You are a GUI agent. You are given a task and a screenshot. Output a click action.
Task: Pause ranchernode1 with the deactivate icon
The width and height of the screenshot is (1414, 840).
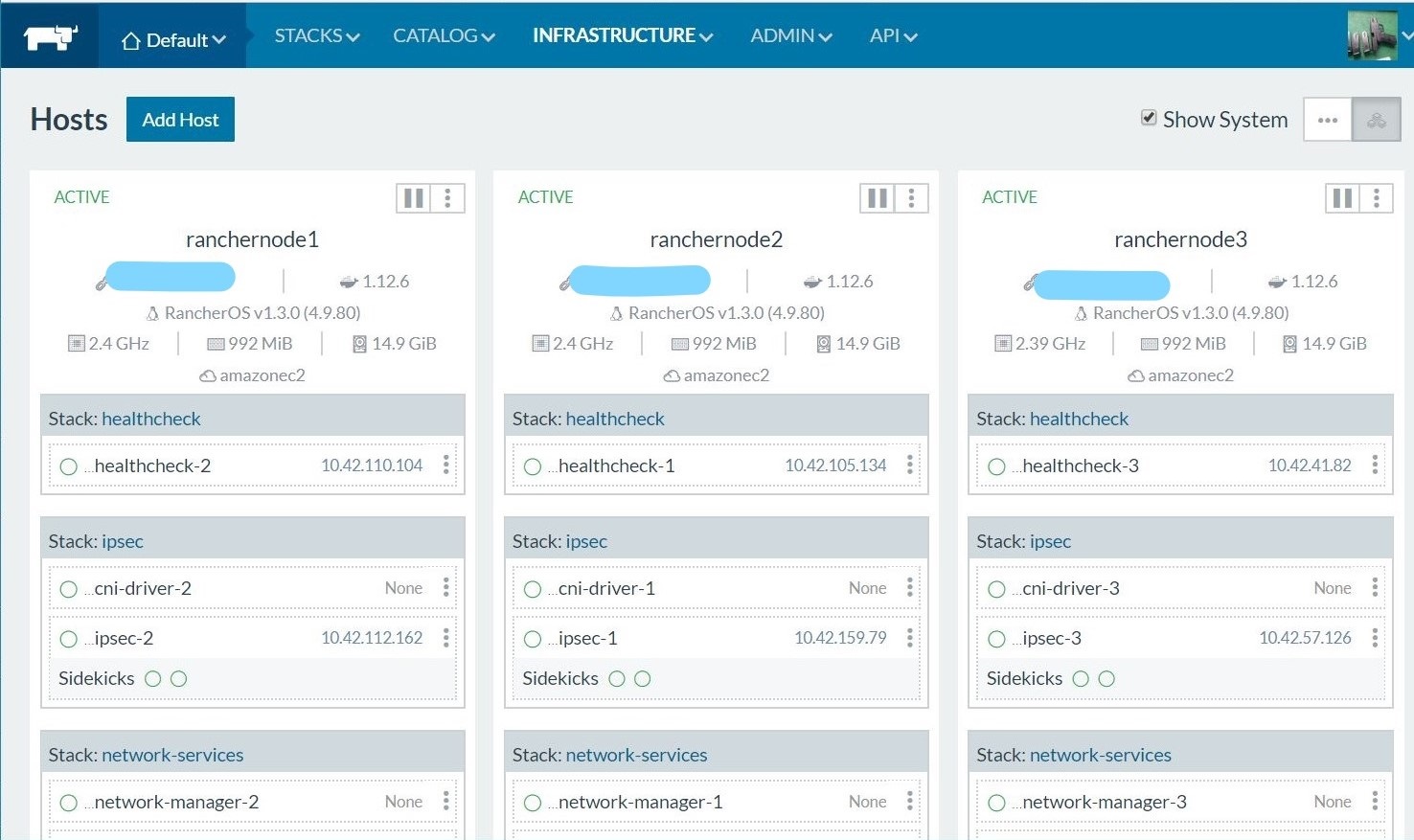pos(414,198)
